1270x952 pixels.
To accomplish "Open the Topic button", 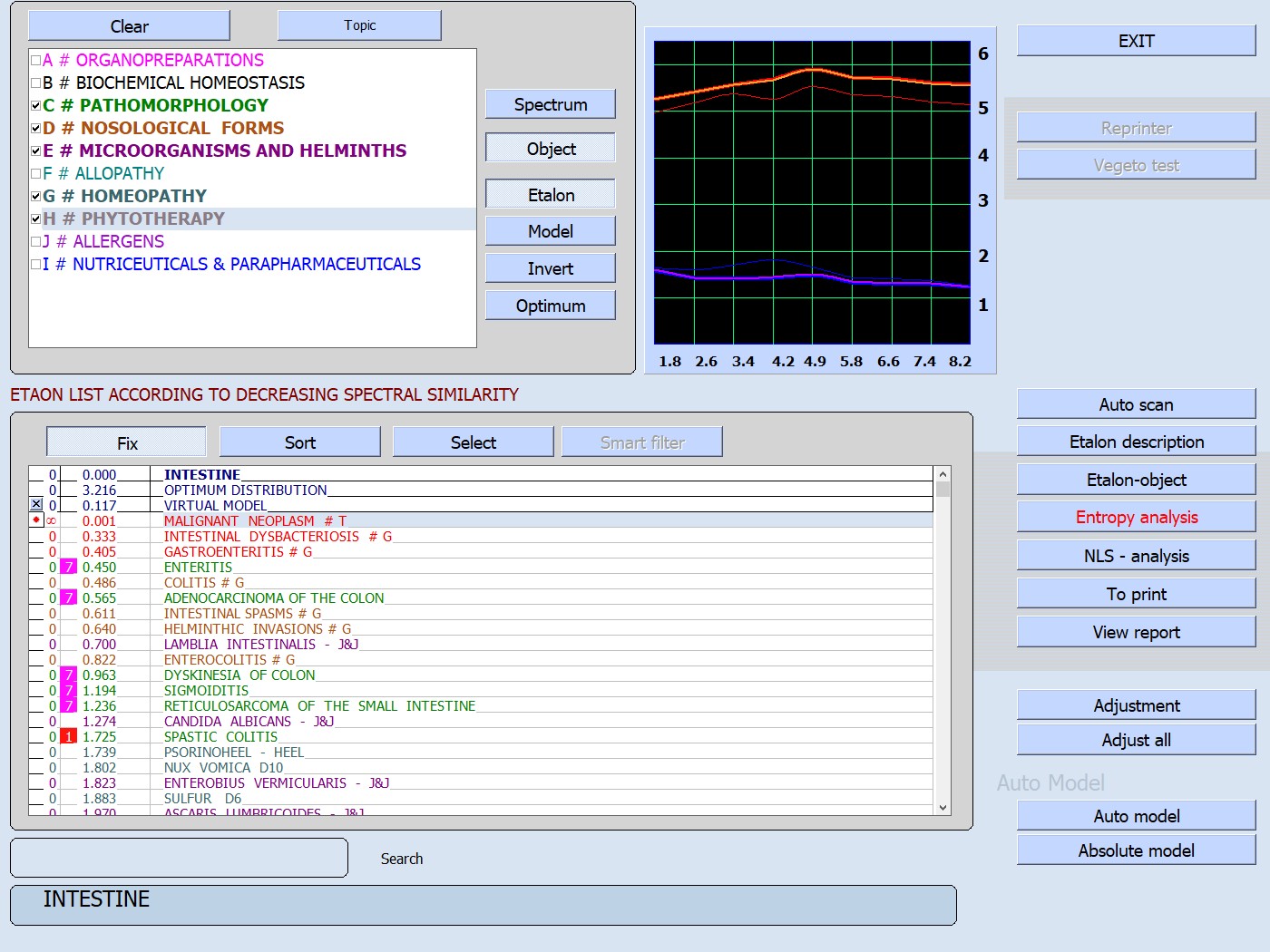I will click(x=359, y=25).
